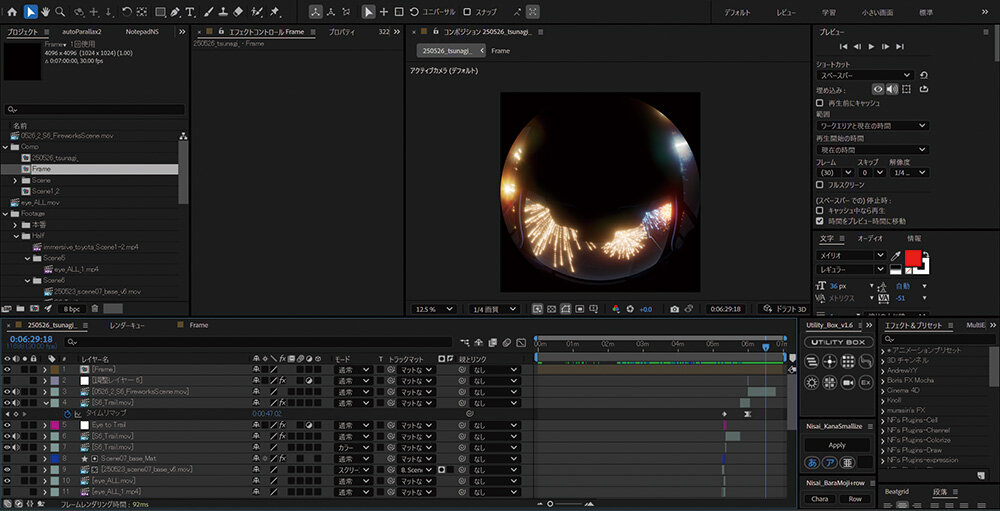The image size is (1000, 511).
Task: Click the Play button in preview panel
Action: click(x=871, y=47)
